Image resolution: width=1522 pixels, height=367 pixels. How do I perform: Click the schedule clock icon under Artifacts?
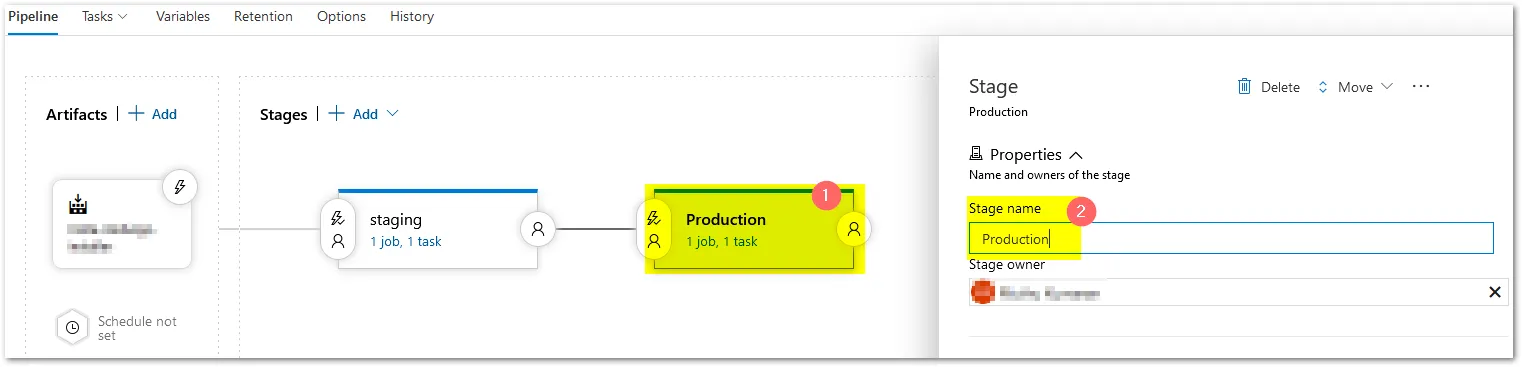[72, 328]
